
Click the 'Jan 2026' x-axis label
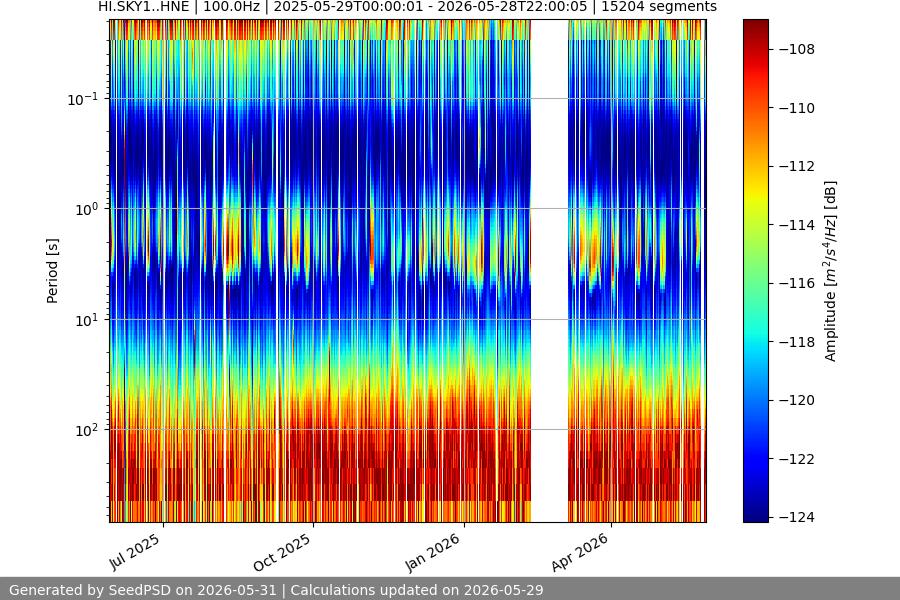pos(433,552)
